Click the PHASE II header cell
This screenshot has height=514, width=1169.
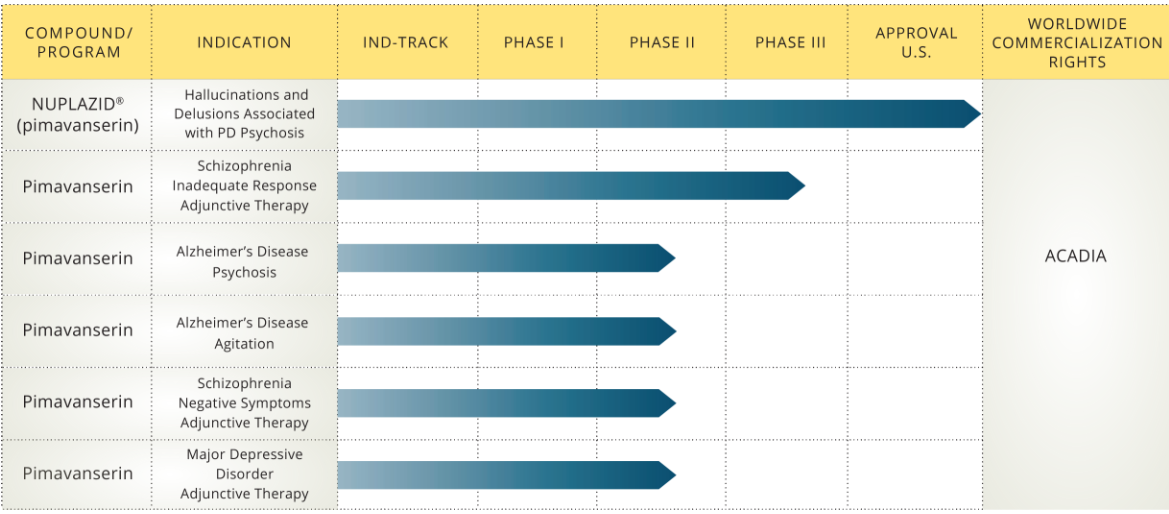click(x=662, y=42)
